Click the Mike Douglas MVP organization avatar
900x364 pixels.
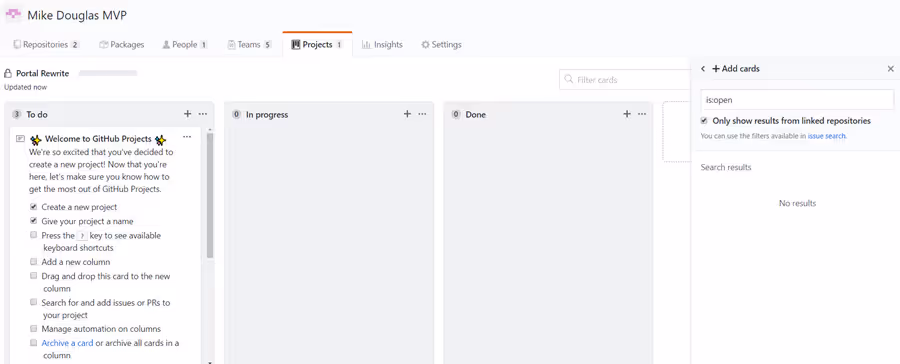13,14
